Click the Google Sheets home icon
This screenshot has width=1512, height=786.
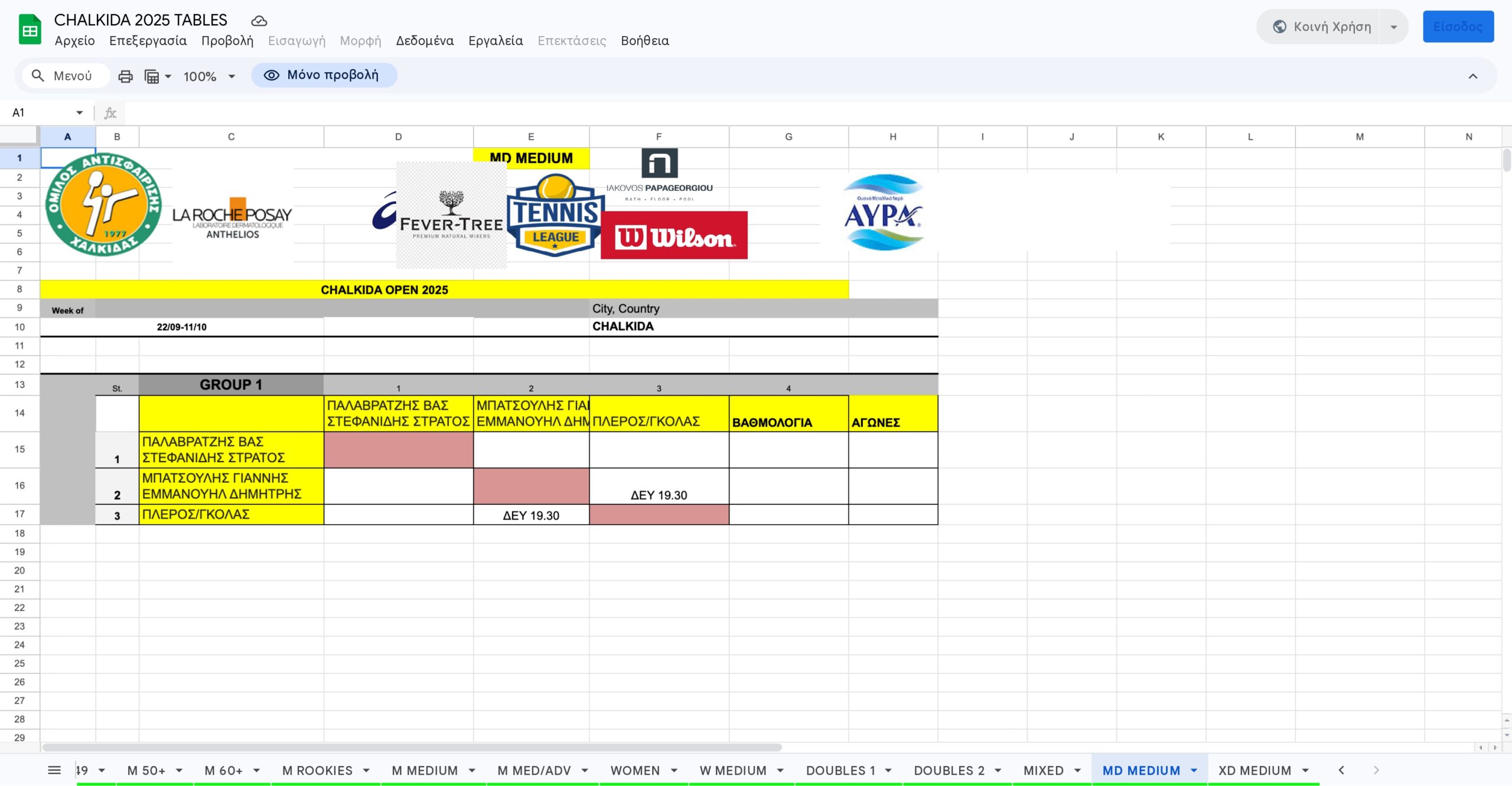[x=30, y=30]
